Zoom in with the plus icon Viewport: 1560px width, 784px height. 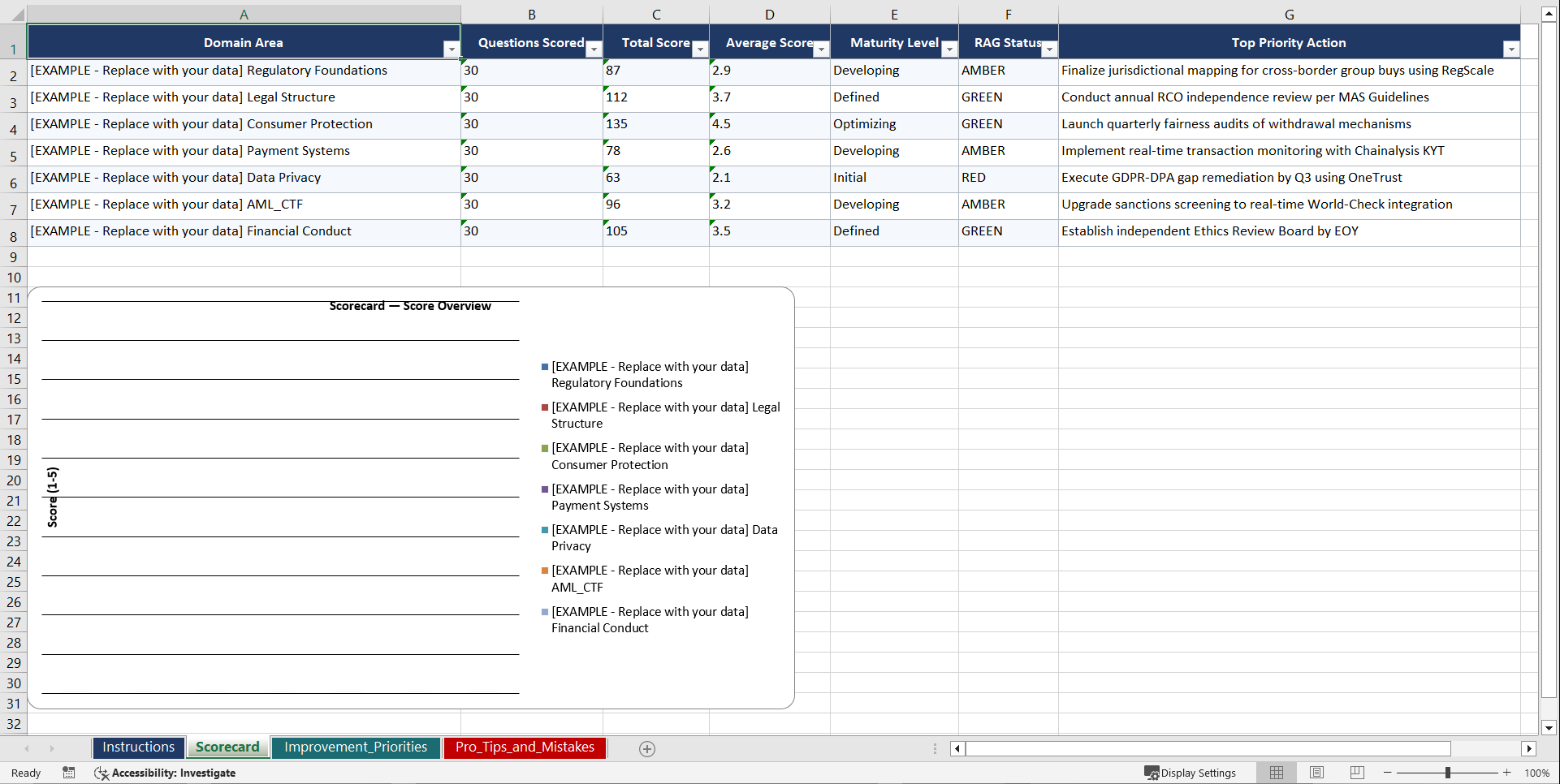pos(1507,773)
